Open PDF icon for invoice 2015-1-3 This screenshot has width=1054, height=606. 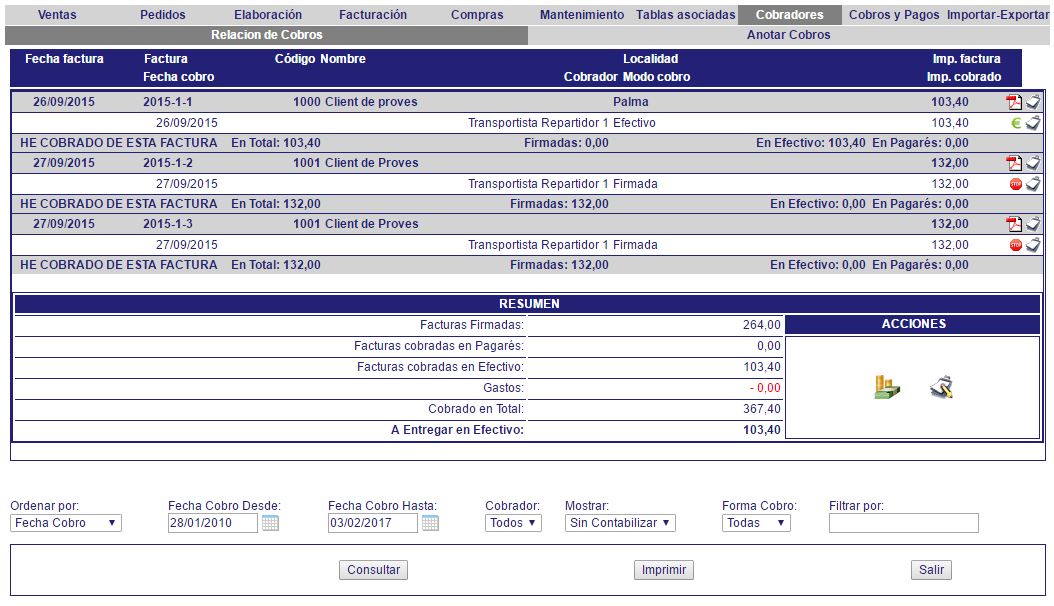tap(1014, 224)
